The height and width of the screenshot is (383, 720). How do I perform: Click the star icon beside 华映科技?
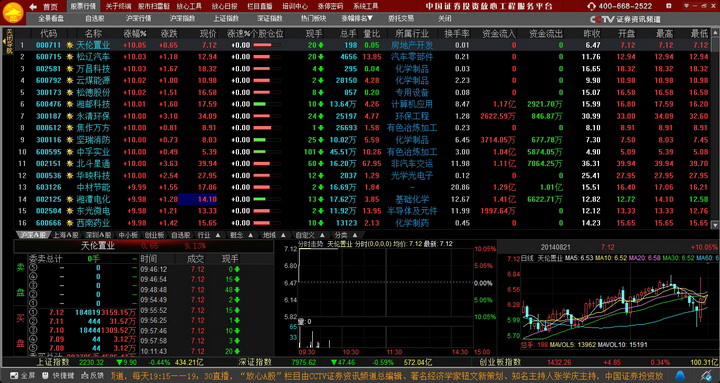click(x=70, y=175)
